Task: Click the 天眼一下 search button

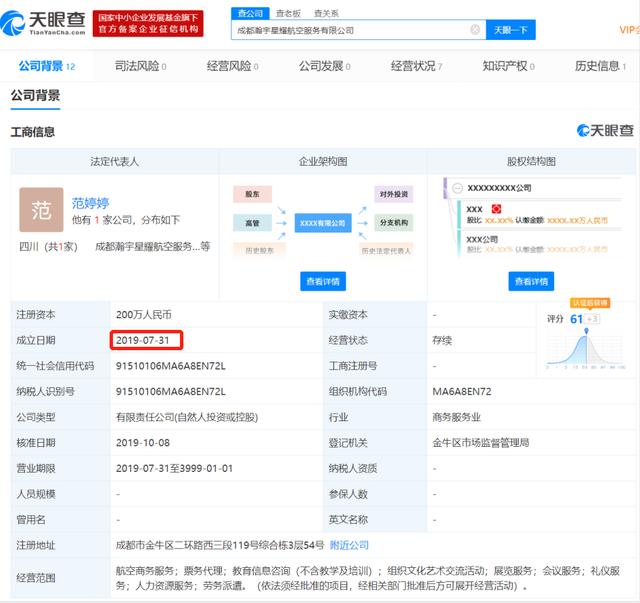Action: pyautogui.click(x=511, y=30)
